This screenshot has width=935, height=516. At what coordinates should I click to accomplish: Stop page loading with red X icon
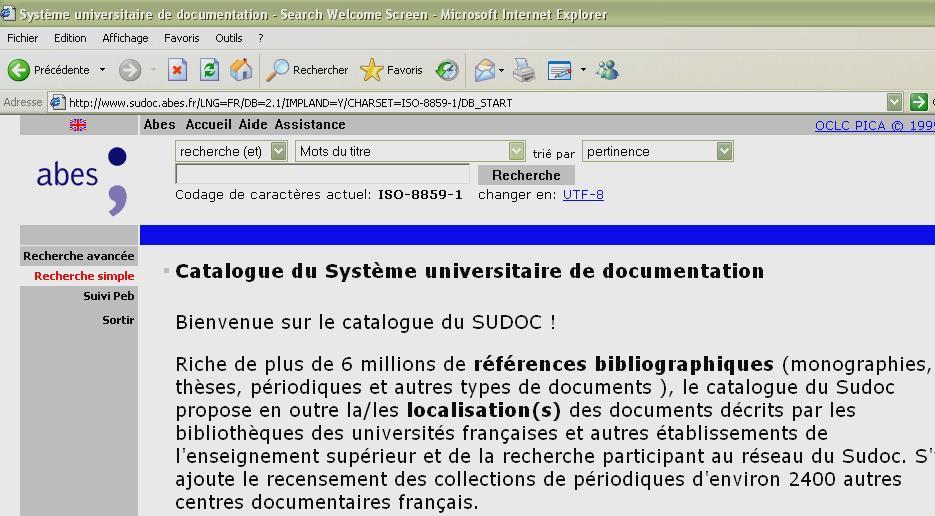[177, 70]
